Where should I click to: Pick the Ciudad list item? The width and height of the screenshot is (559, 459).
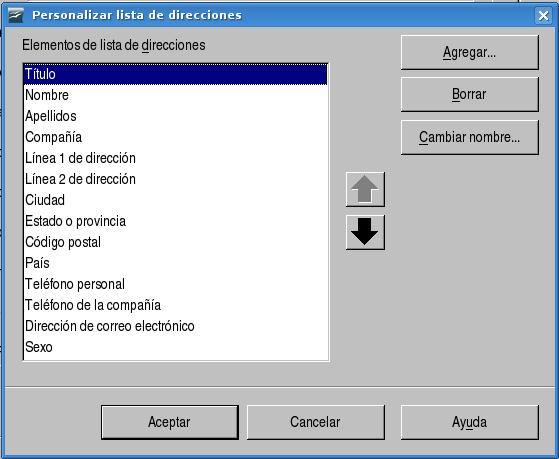click(x=175, y=200)
